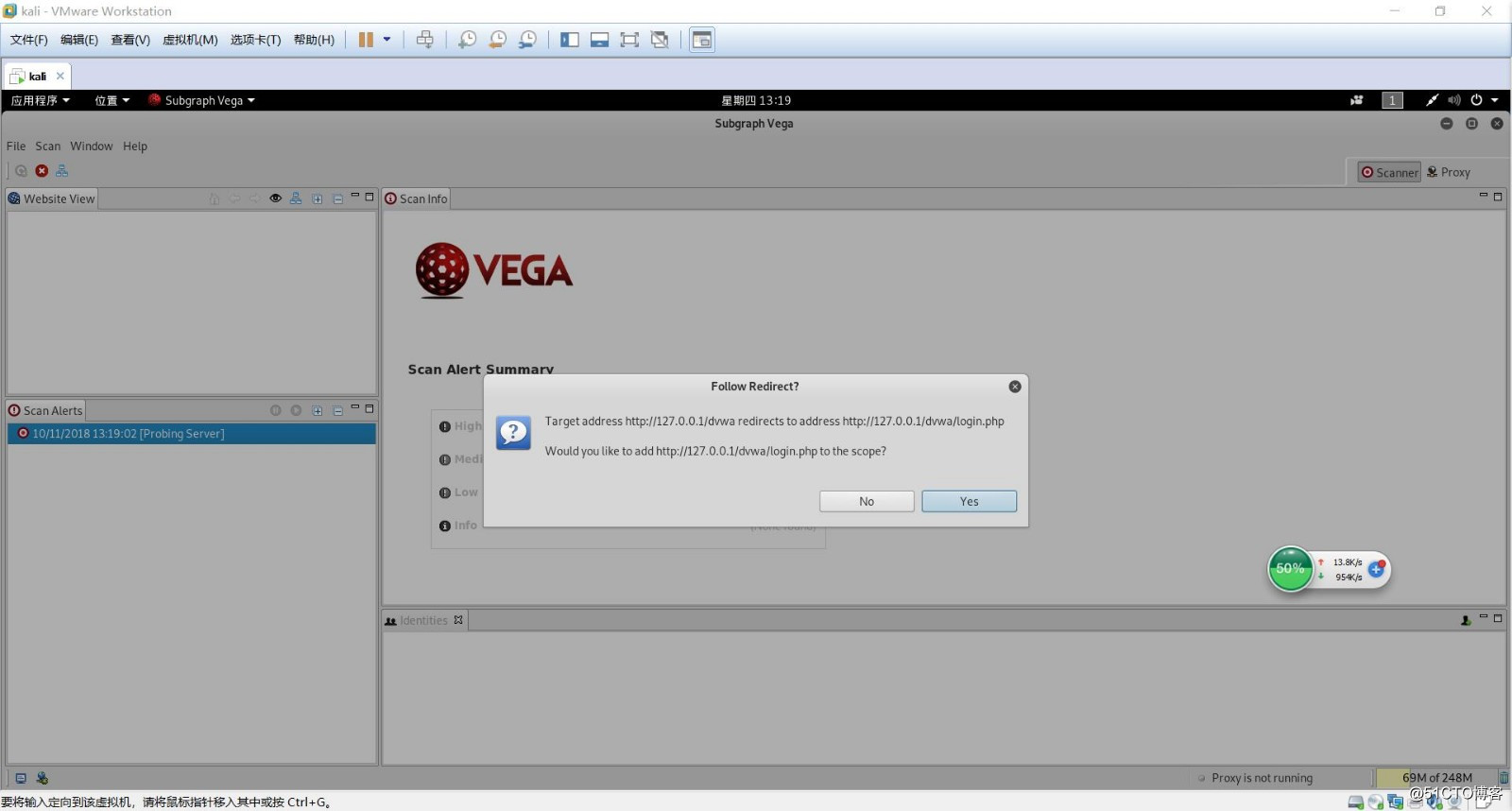Image resolution: width=1512 pixels, height=811 pixels.
Task: Toggle the eye visibility filter in Website View
Action: [275, 198]
